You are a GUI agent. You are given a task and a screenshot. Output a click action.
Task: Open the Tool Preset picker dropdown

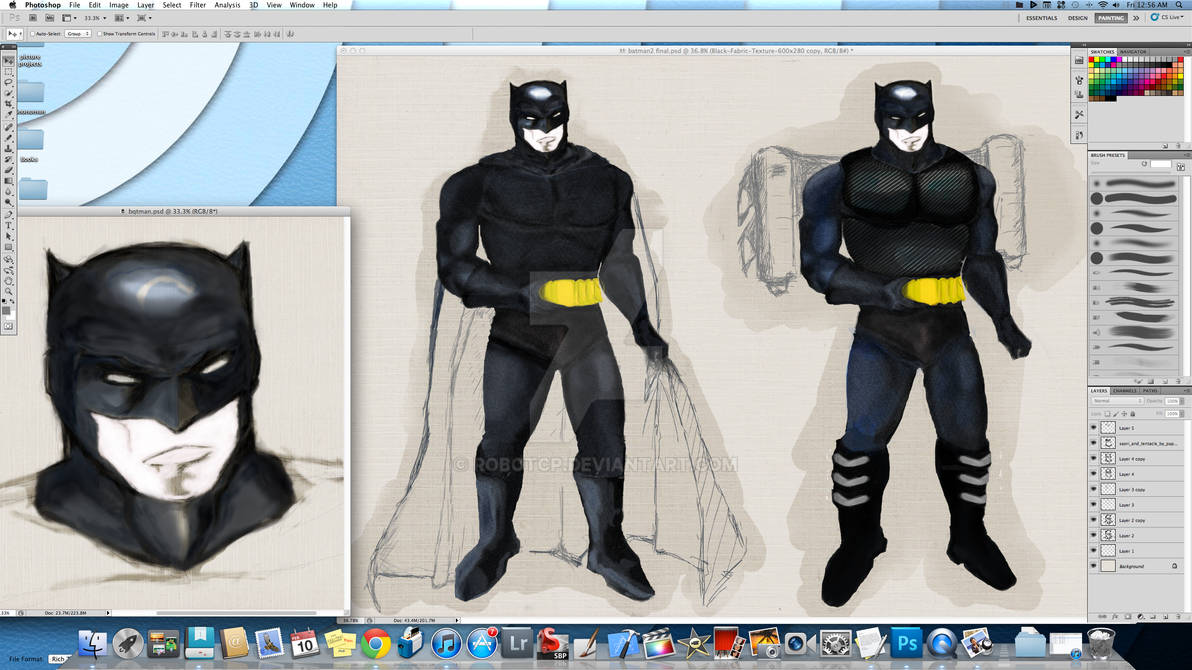click(14, 33)
